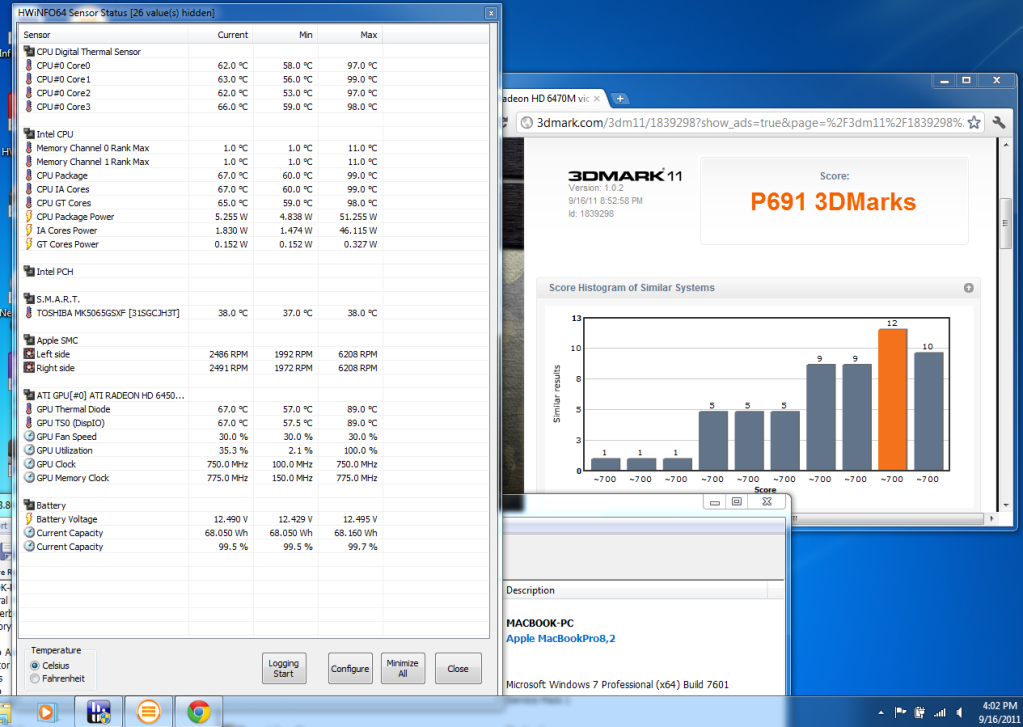Click the clock icon of GPU Fan Speed

(x=29, y=436)
